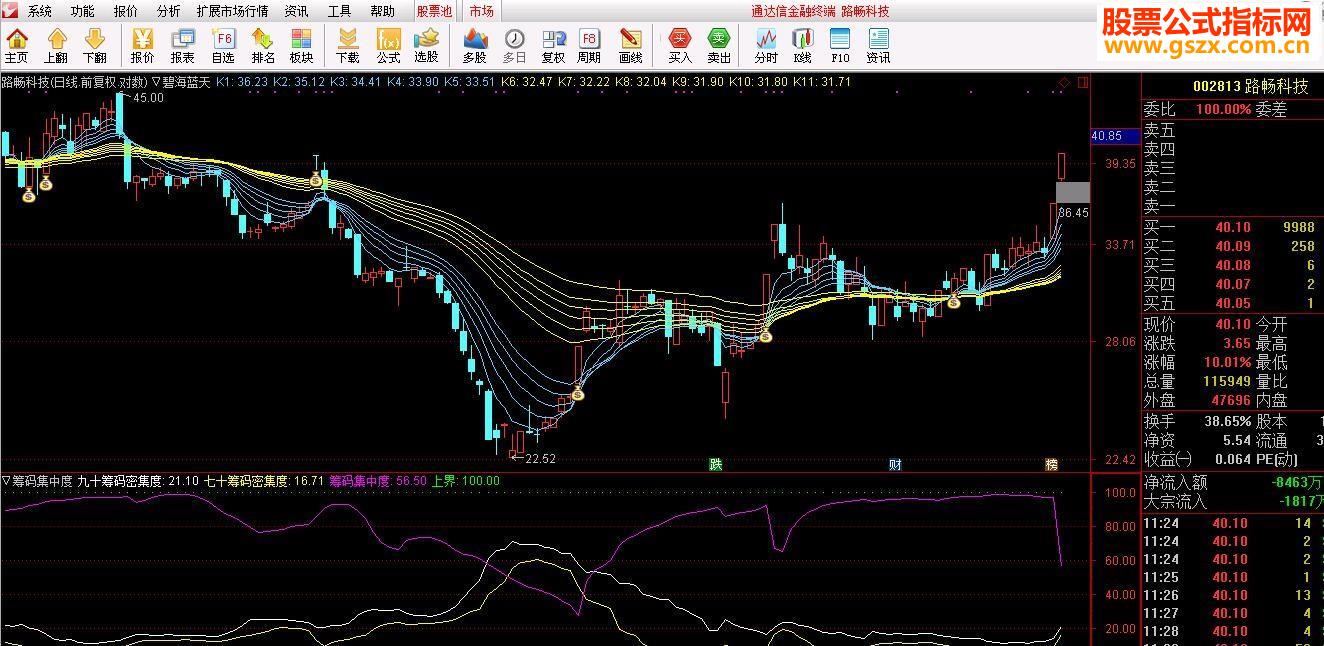Click stock code 002813 路畅科技 header

(1250, 87)
